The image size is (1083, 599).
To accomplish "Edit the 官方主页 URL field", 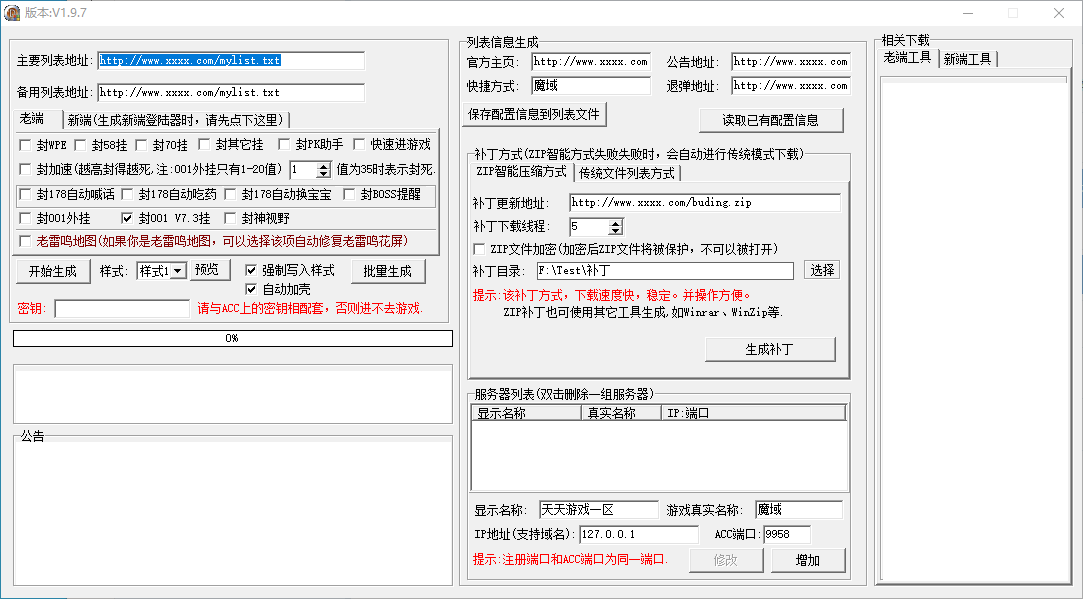I will 591,62.
